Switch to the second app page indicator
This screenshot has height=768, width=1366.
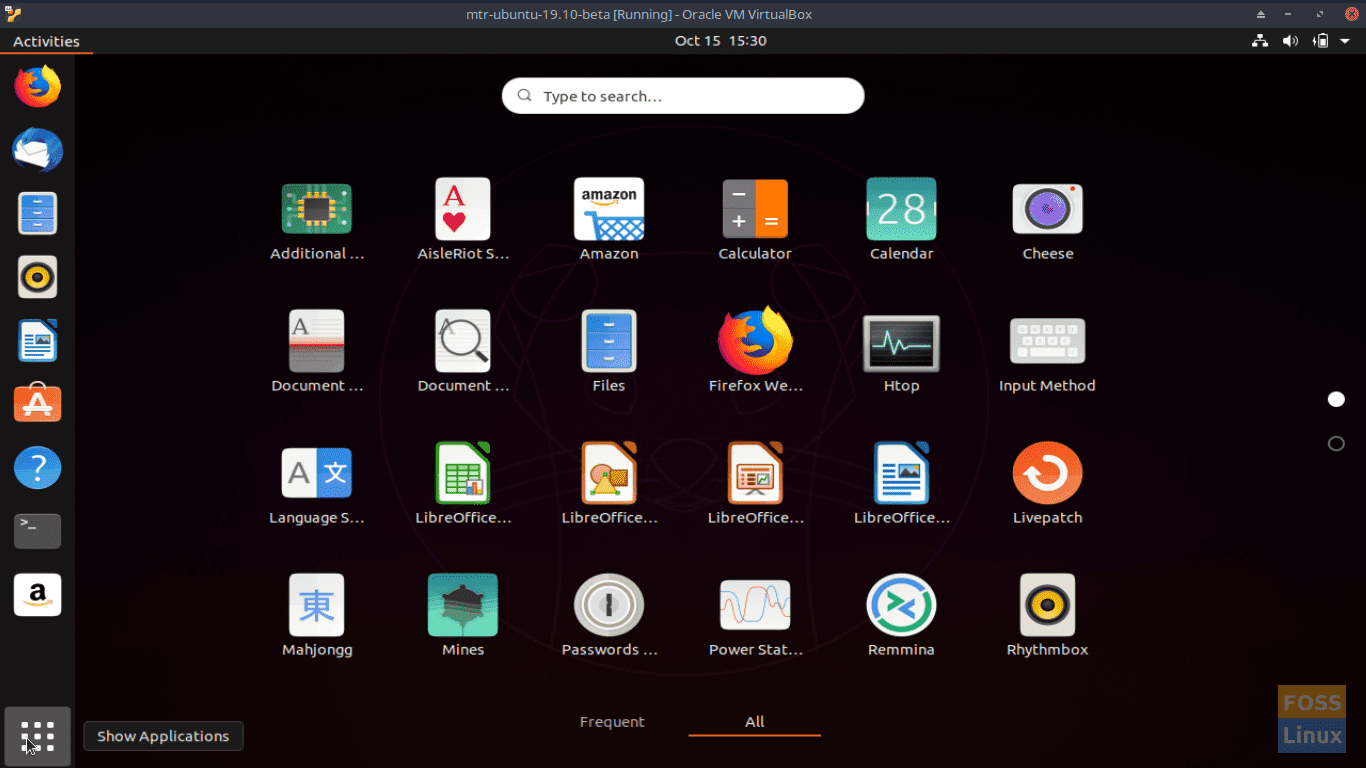click(1336, 443)
